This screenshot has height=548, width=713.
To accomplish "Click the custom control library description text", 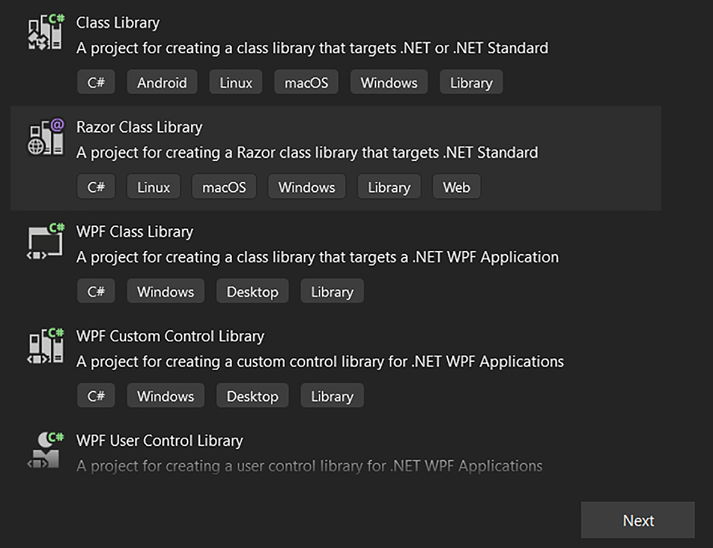I will pyautogui.click(x=320, y=362).
